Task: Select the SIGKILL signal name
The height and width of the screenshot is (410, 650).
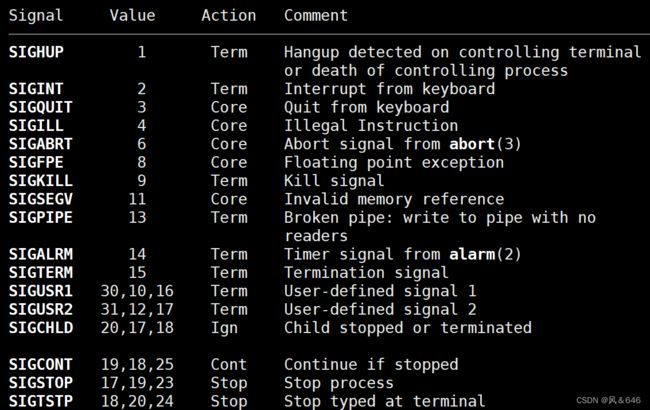Action: click(41, 181)
